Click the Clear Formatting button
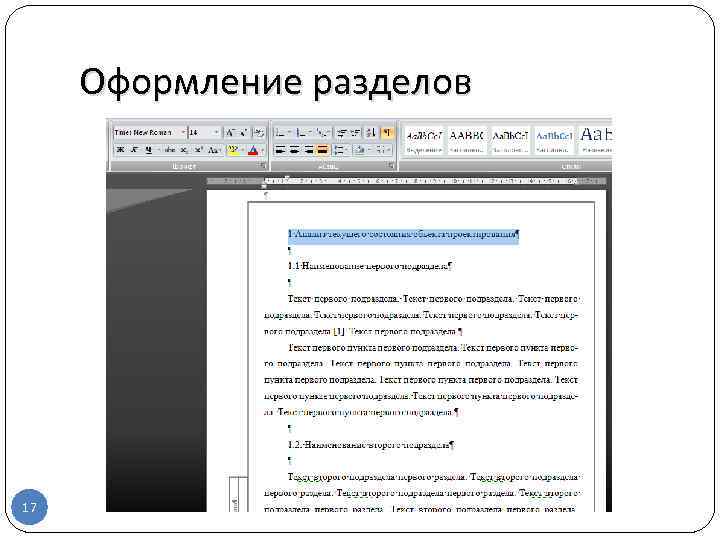 point(259,132)
